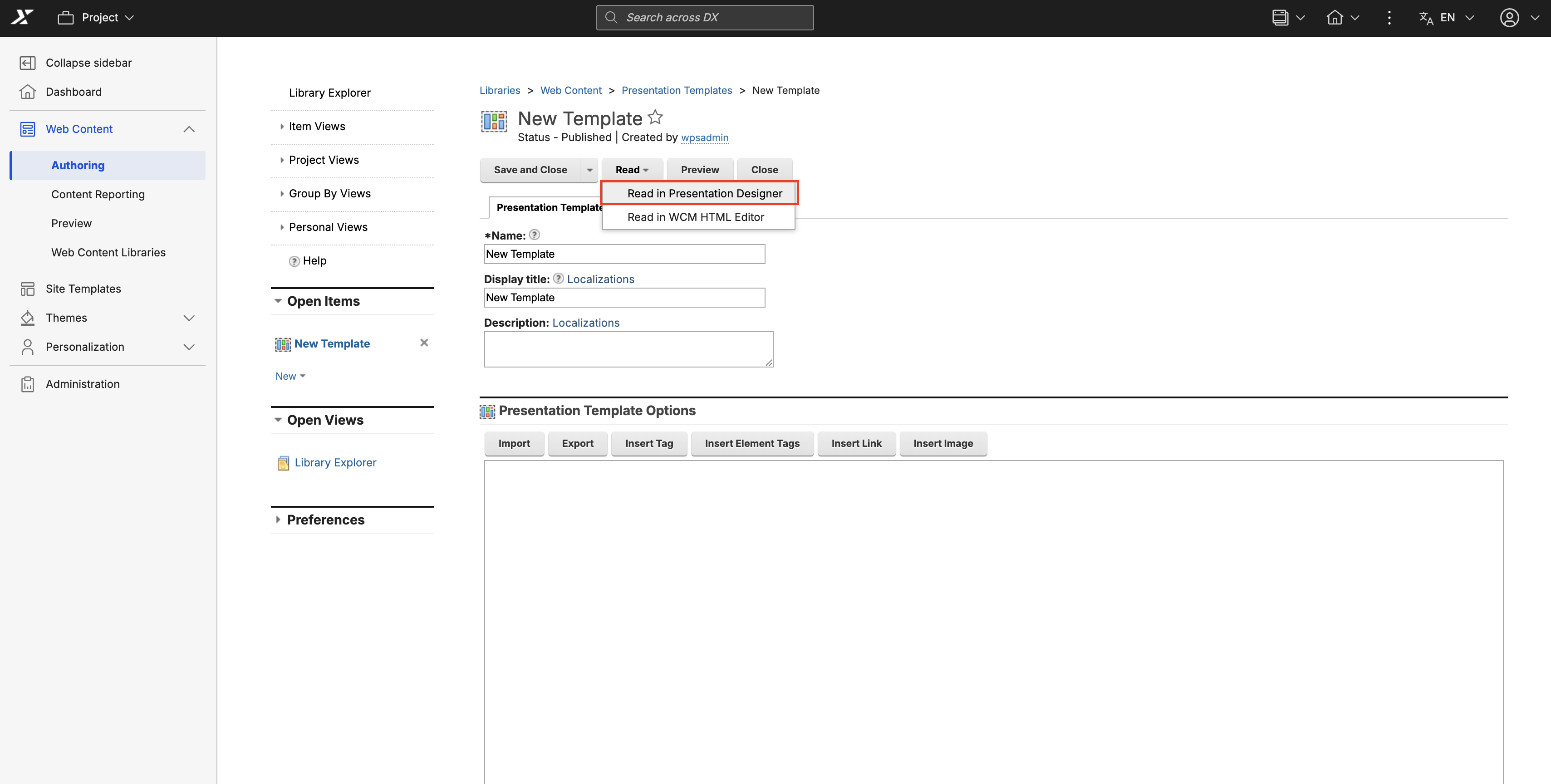The image size is (1551, 784).
Task: Focus the Description text area
Action: coord(628,349)
